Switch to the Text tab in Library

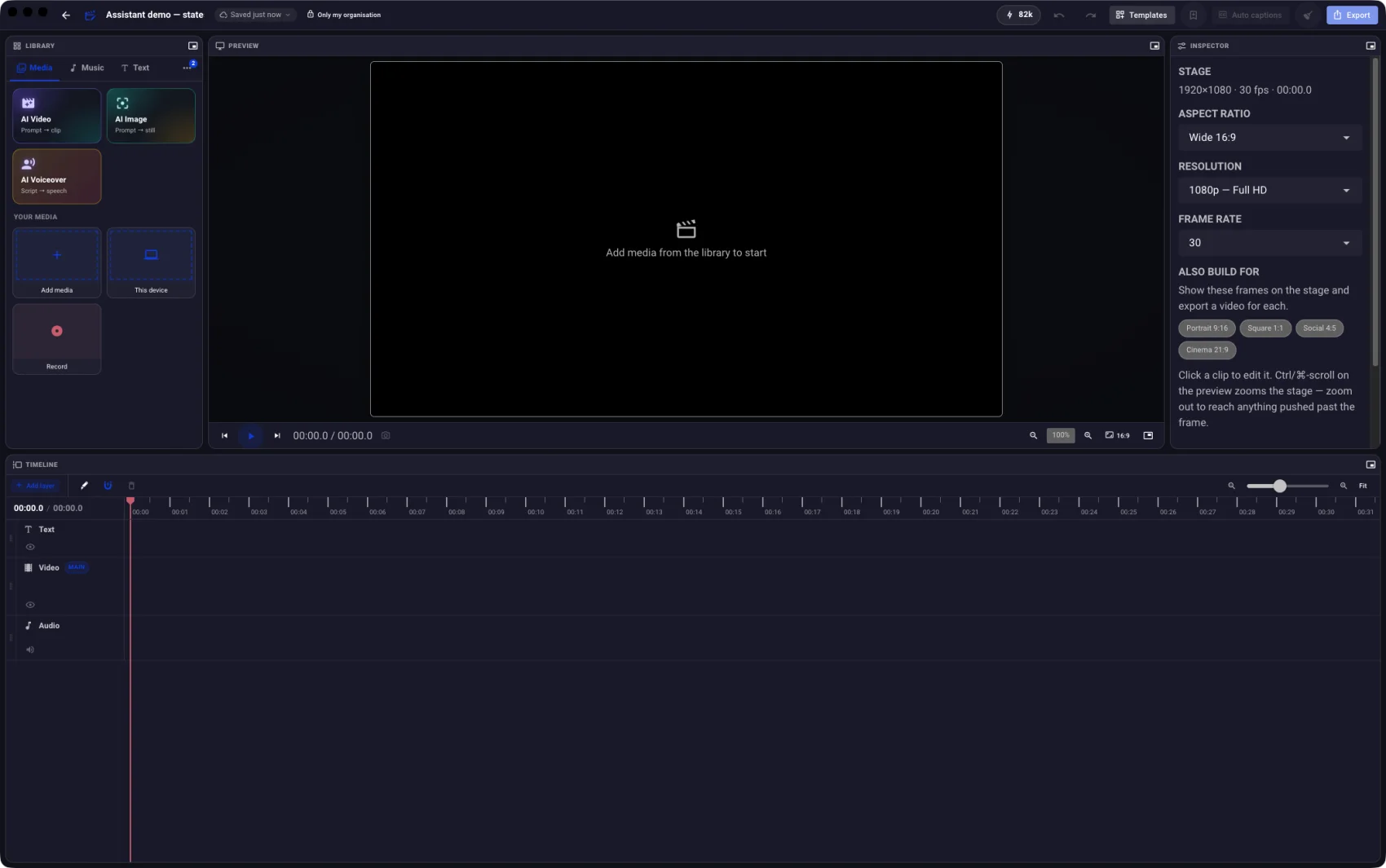click(x=135, y=68)
